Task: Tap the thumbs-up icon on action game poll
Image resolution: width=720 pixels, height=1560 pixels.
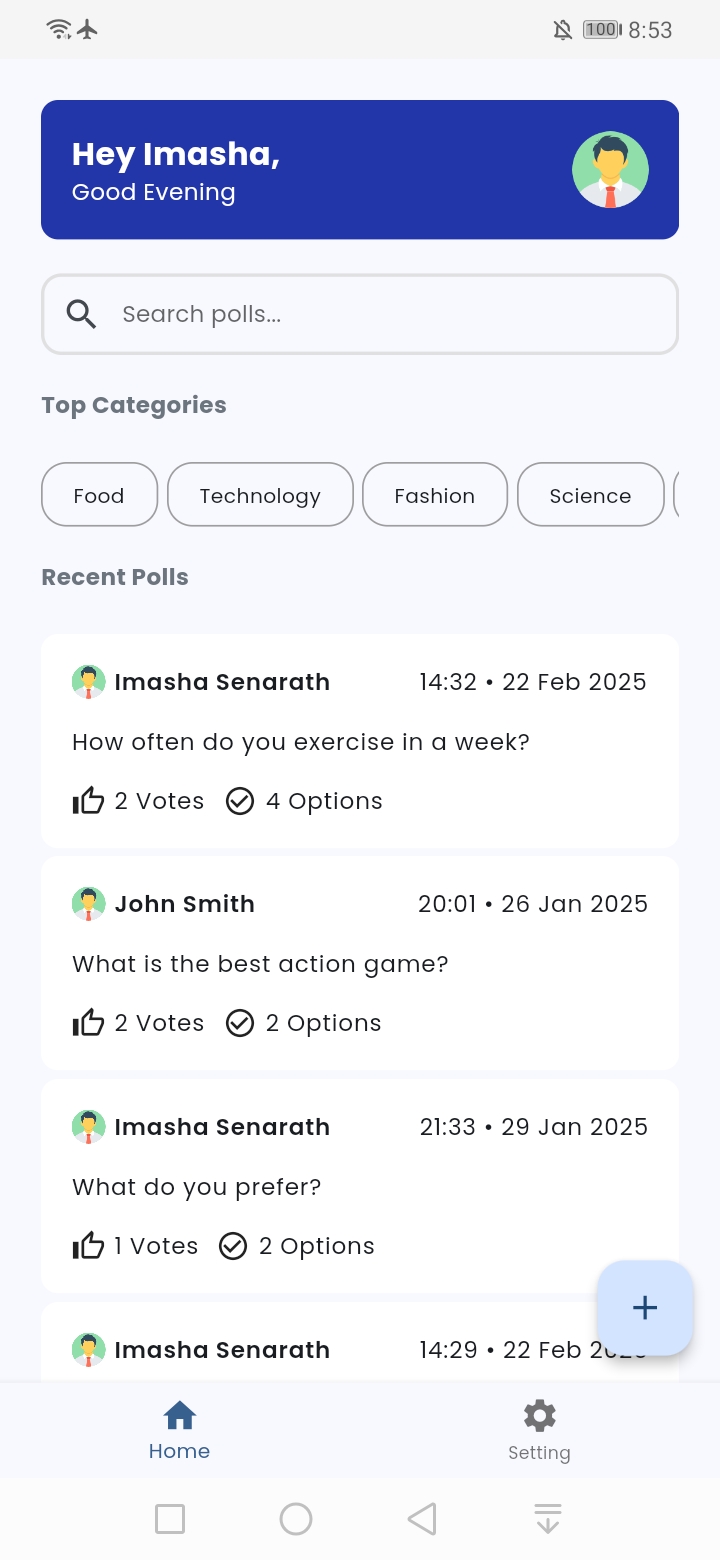Action: pyautogui.click(x=88, y=1023)
